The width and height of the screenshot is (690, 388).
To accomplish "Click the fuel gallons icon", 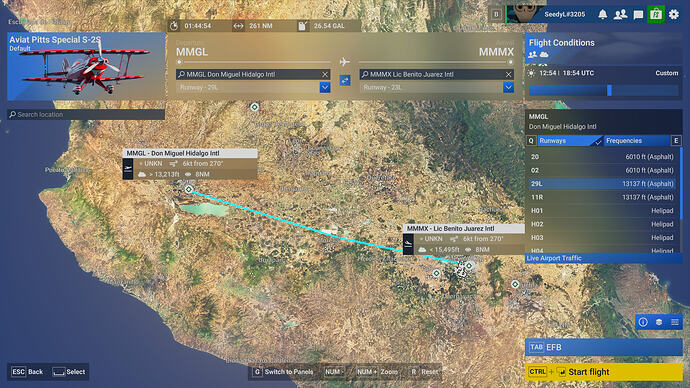I will coord(303,26).
